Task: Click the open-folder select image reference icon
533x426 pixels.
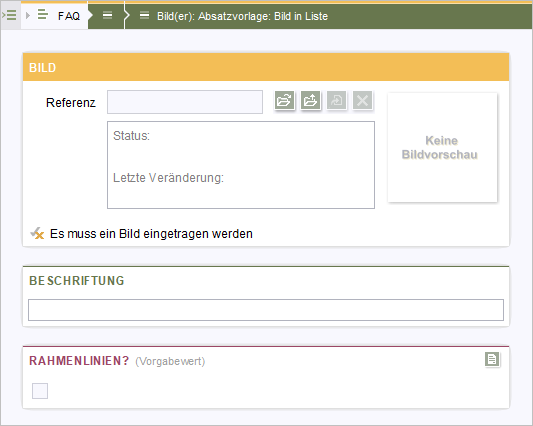Action: [285, 100]
